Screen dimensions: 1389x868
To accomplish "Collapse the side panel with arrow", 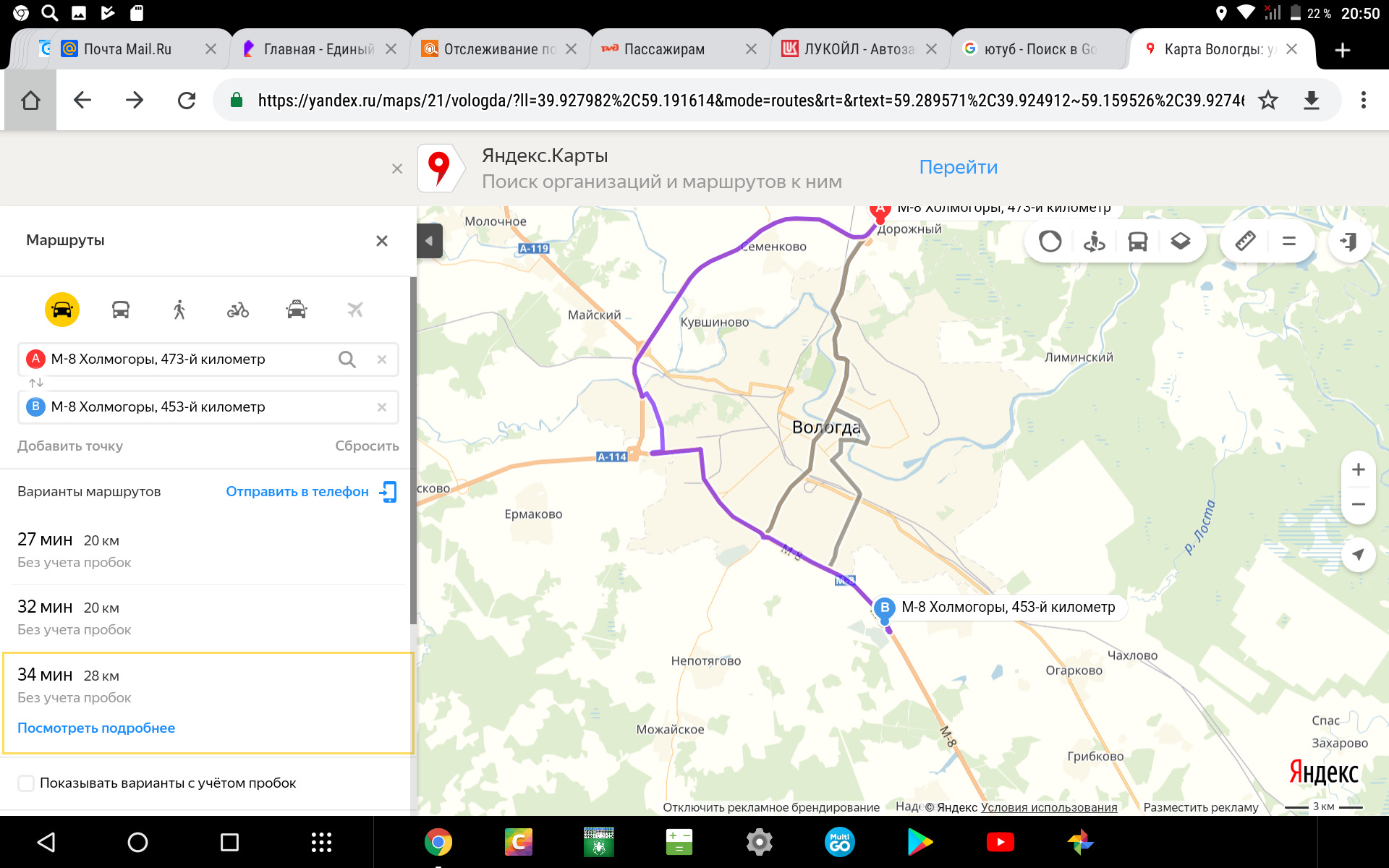I will [x=429, y=241].
